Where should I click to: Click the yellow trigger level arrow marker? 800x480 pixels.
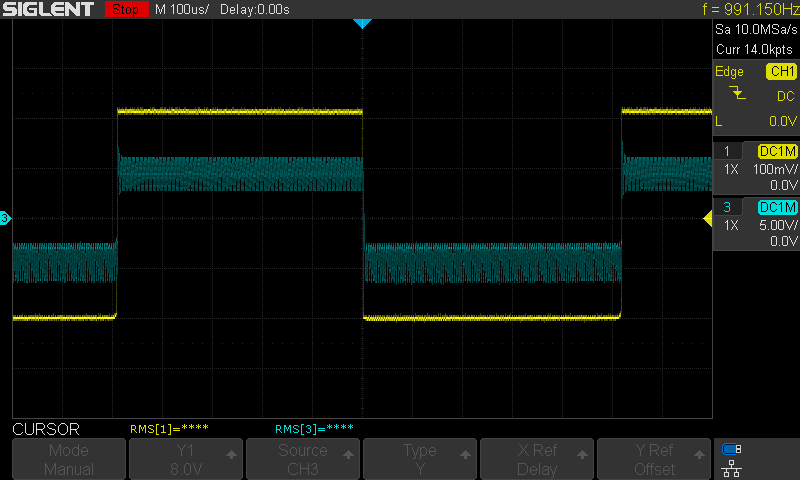coord(708,219)
